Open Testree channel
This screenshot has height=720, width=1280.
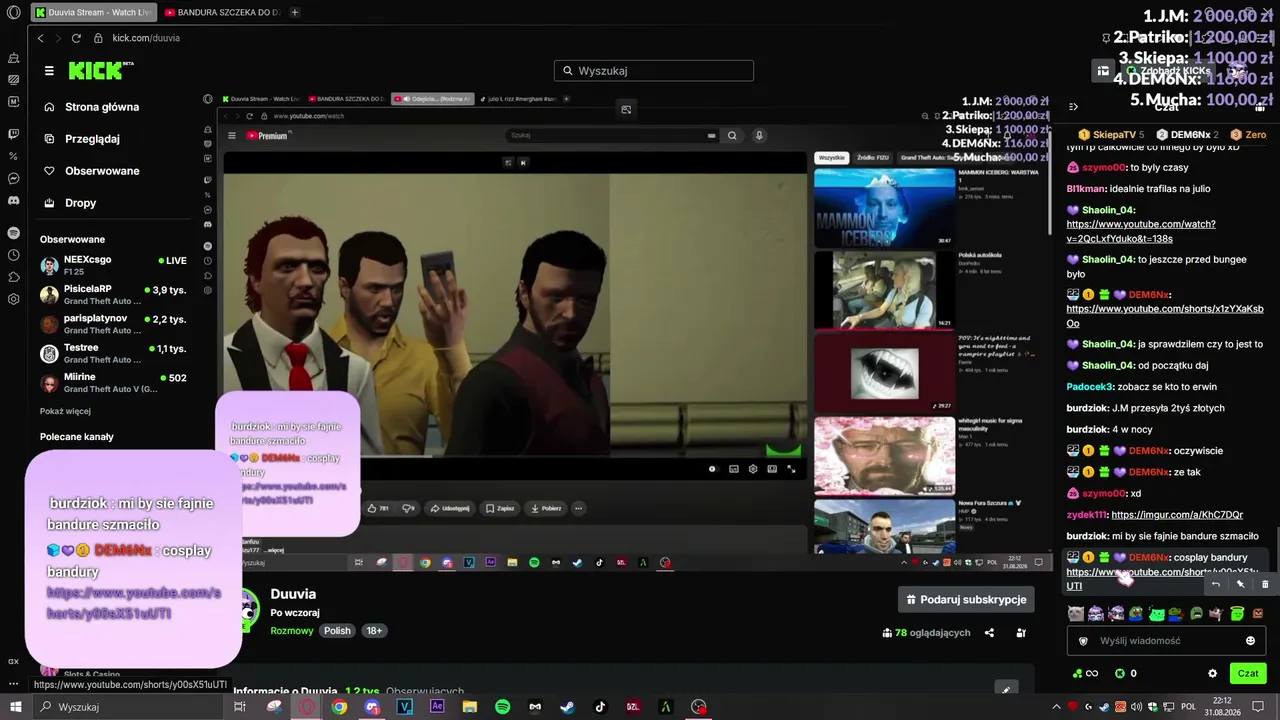click(x=113, y=353)
